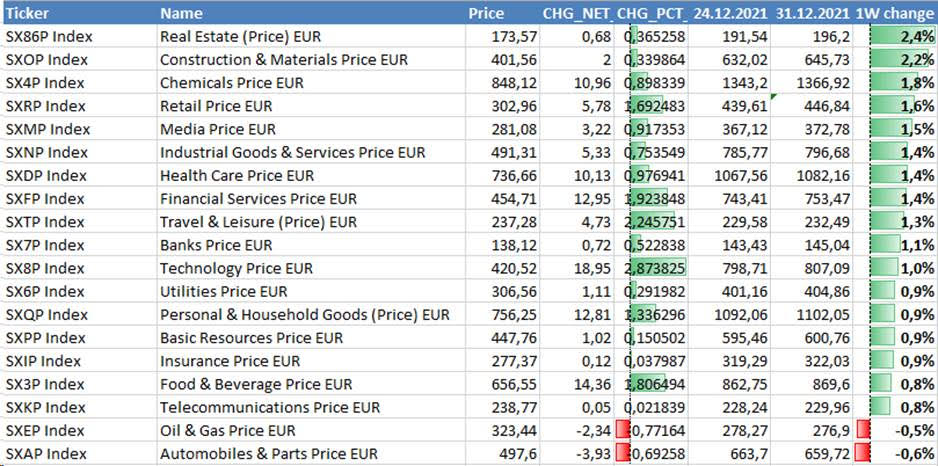Select the CHG_PCT header cell
Image resolution: width=938 pixels, height=466 pixels.
tap(650, 13)
